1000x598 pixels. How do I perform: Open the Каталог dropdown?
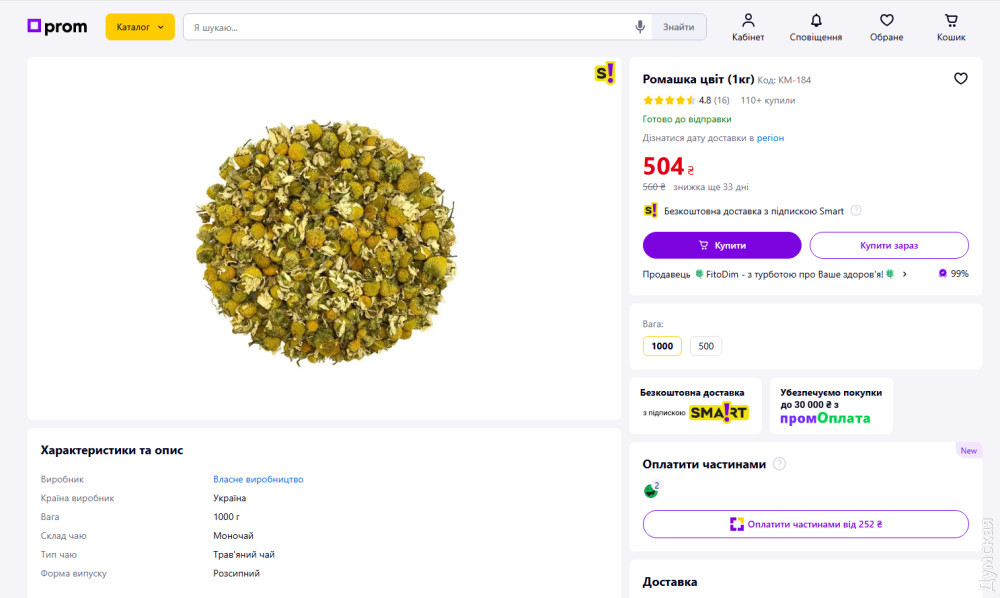tap(140, 27)
